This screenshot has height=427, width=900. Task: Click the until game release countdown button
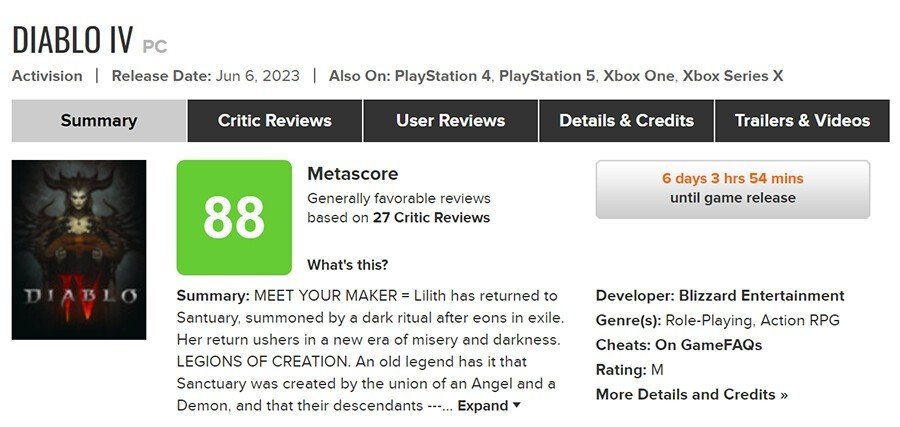(x=733, y=189)
